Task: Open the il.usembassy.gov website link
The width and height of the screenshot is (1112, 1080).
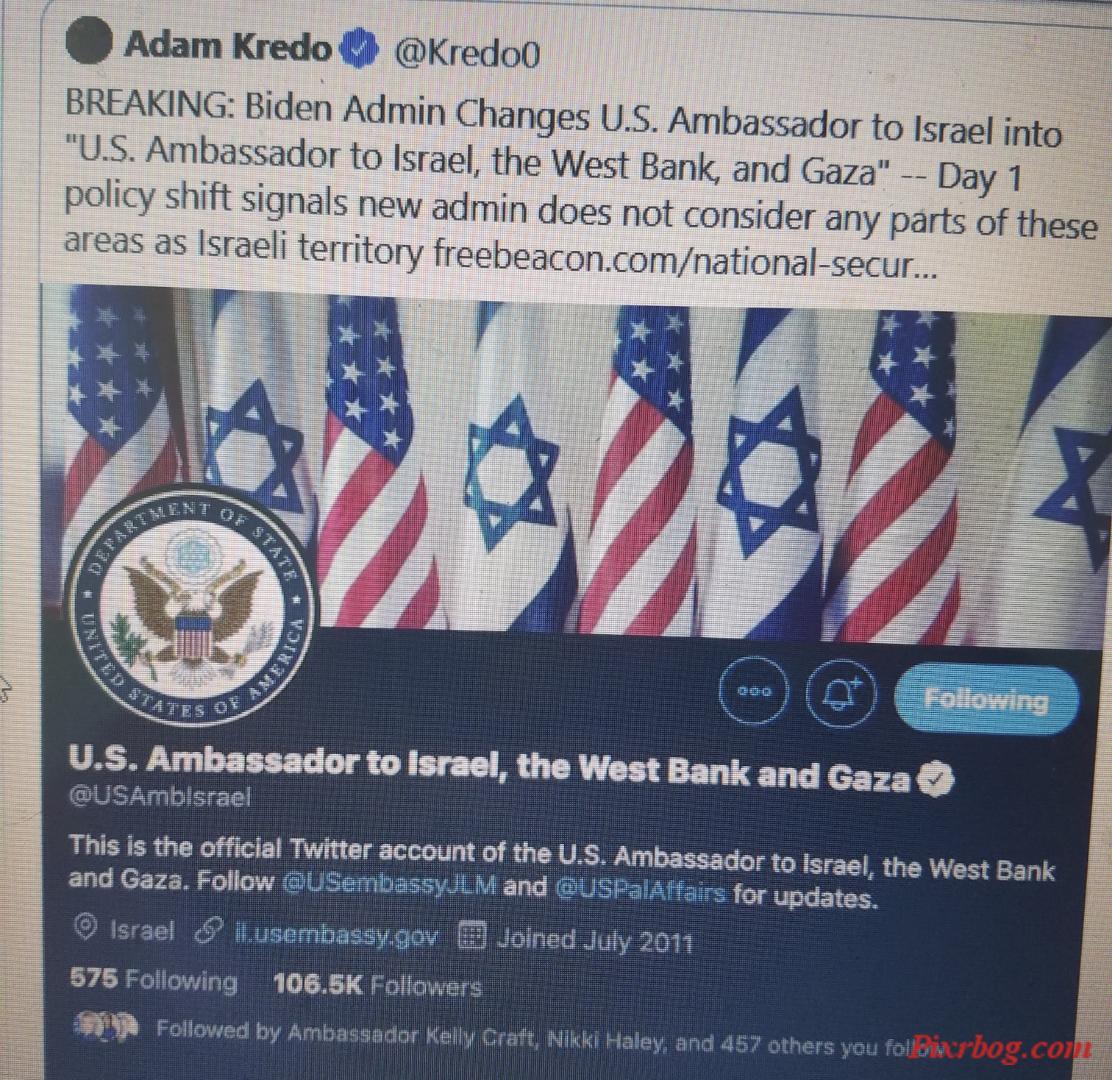Action: click(335, 935)
